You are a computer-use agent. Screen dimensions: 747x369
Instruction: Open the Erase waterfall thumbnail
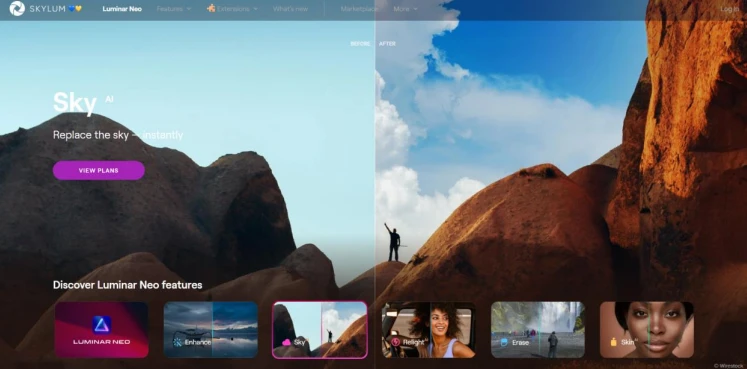pos(538,329)
